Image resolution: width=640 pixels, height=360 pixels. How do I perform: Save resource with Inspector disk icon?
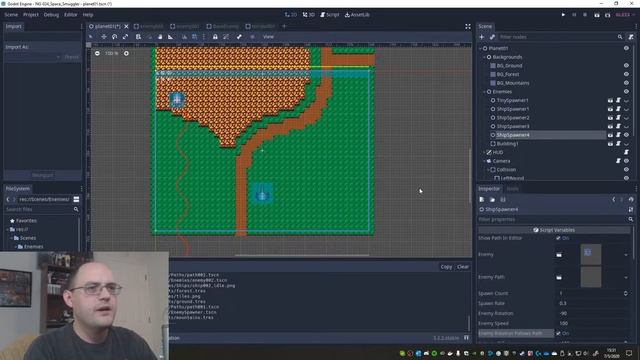click(x=503, y=200)
